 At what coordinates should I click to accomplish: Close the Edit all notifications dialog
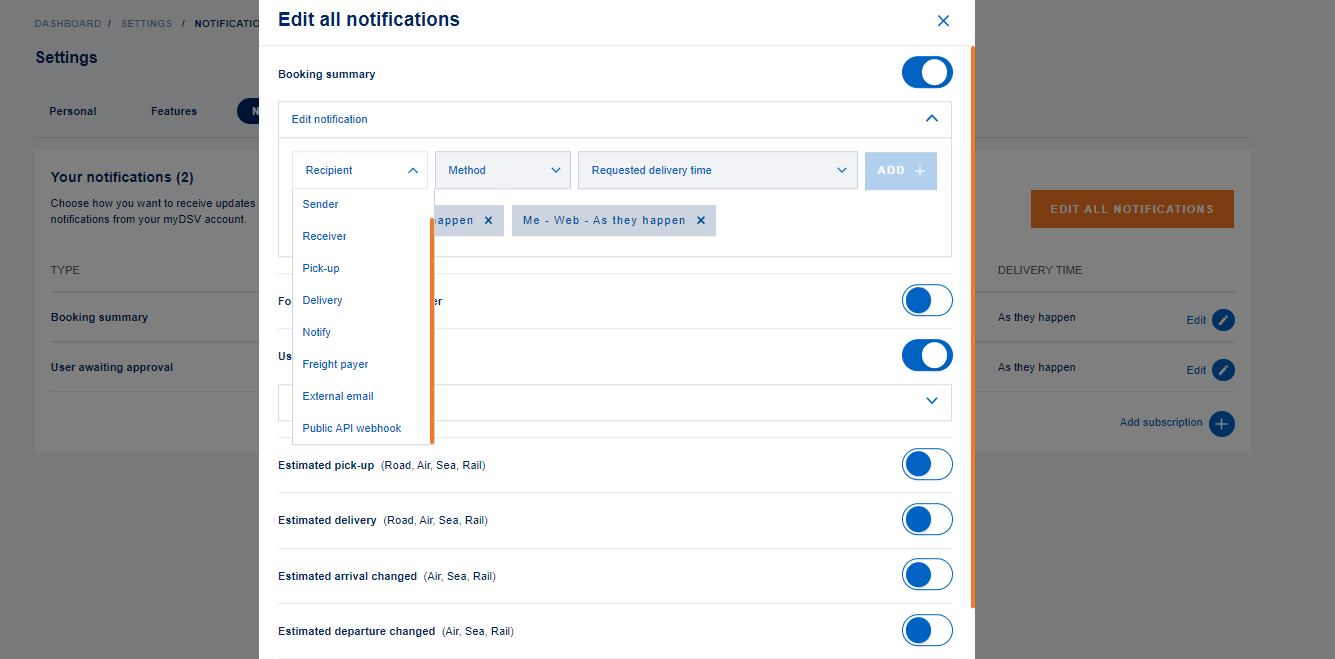pos(942,21)
